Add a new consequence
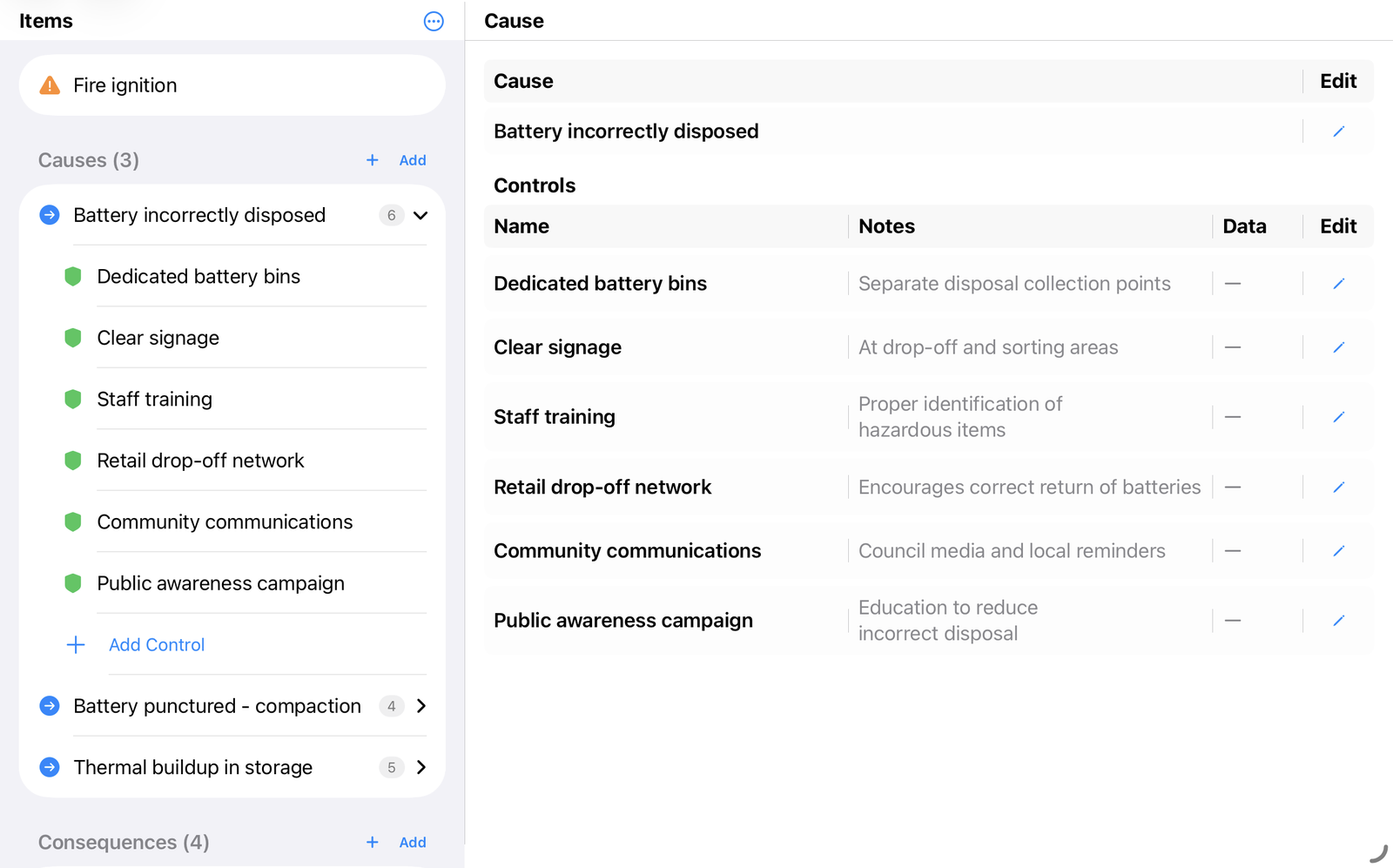The width and height of the screenshot is (1393, 868). [x=396, y=842]
